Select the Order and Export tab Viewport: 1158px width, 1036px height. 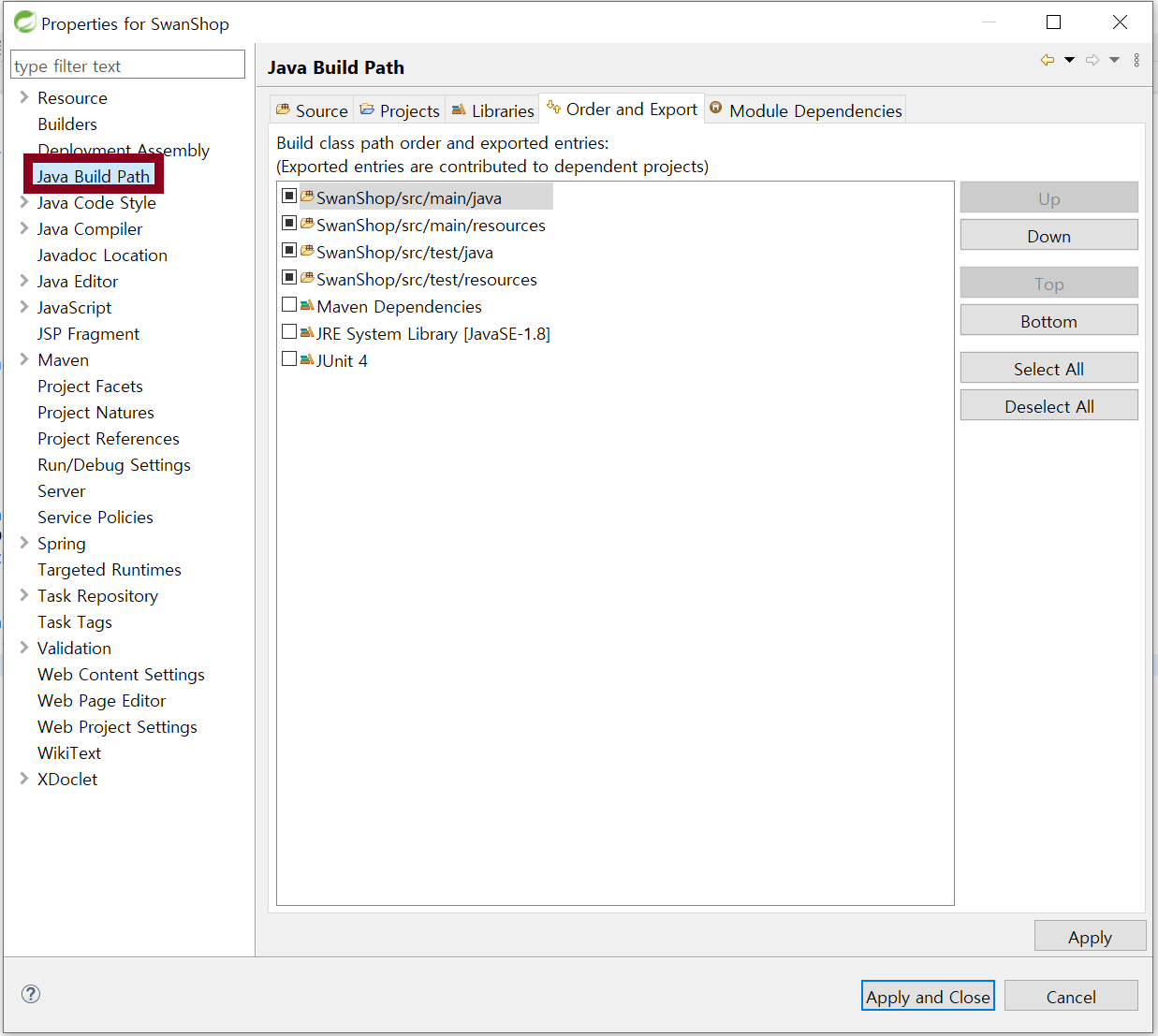623,109
